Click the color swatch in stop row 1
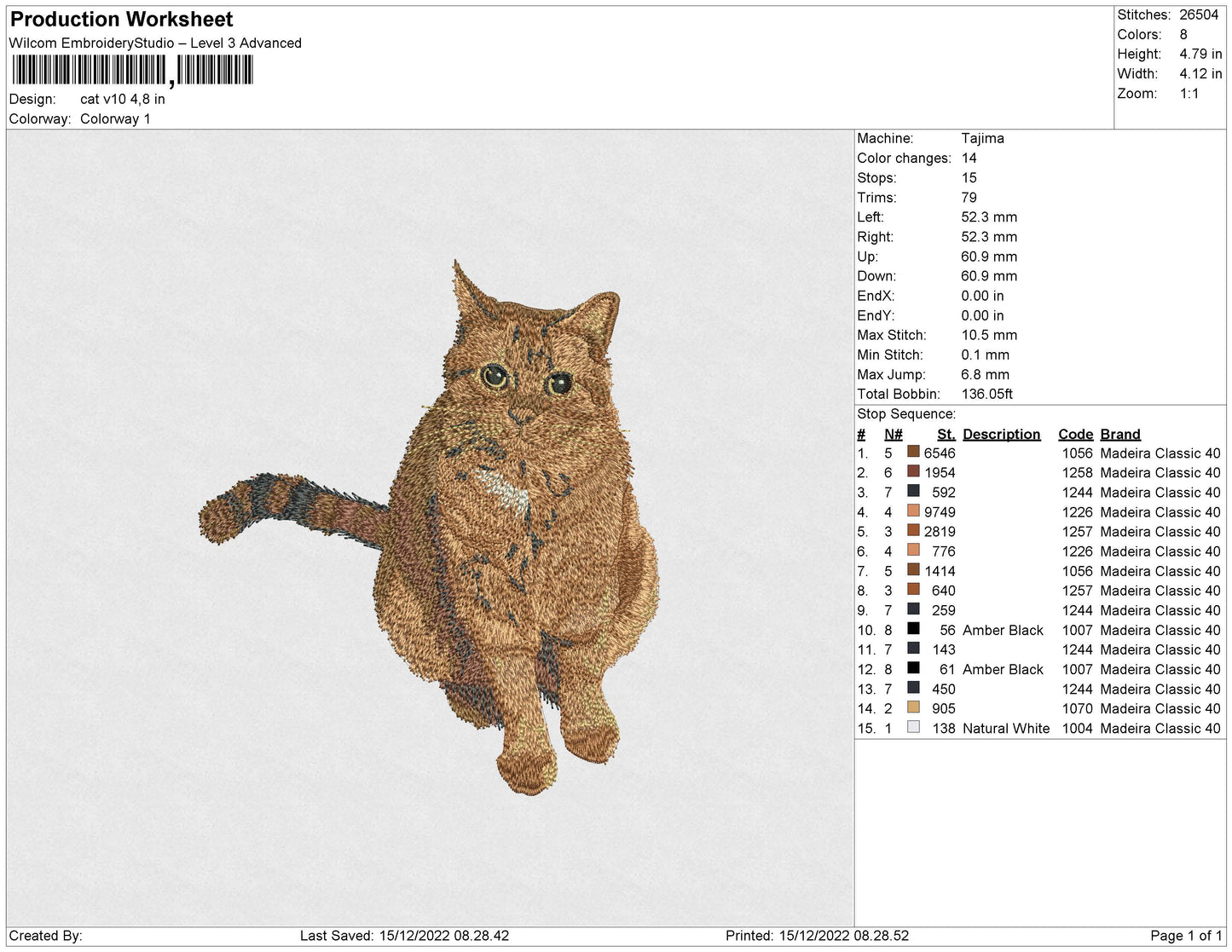The image size is (1232, 952). [x=913, y=453]
